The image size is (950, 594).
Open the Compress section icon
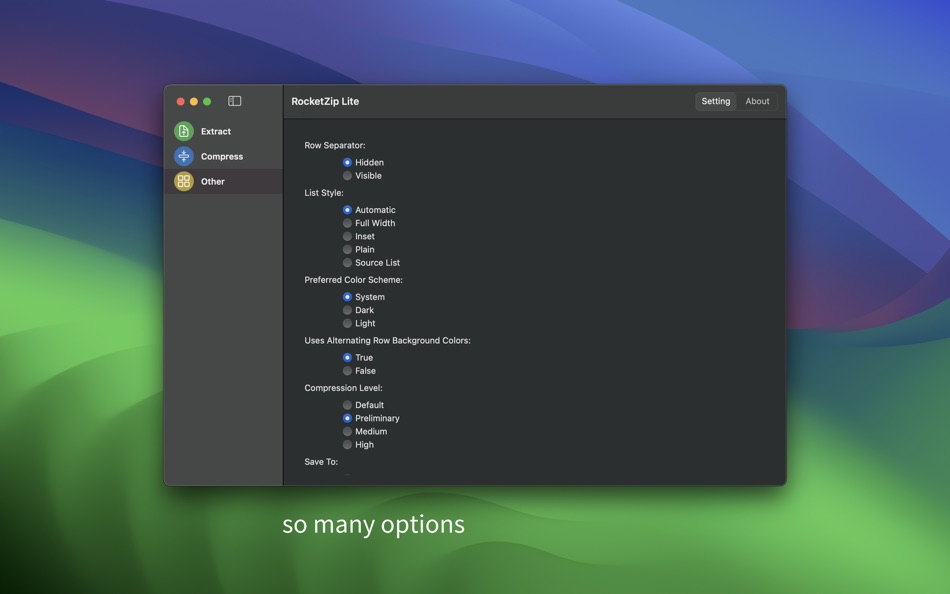tap(184, 156)
